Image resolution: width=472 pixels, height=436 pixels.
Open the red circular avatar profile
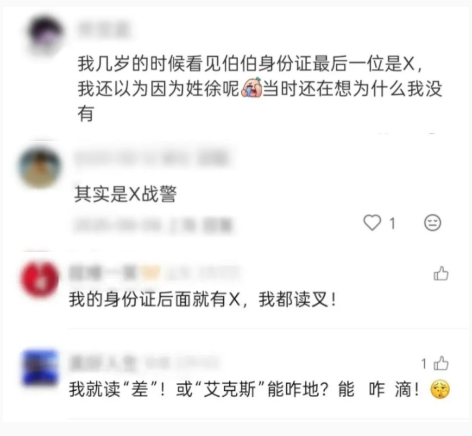(x=40, y=279)
